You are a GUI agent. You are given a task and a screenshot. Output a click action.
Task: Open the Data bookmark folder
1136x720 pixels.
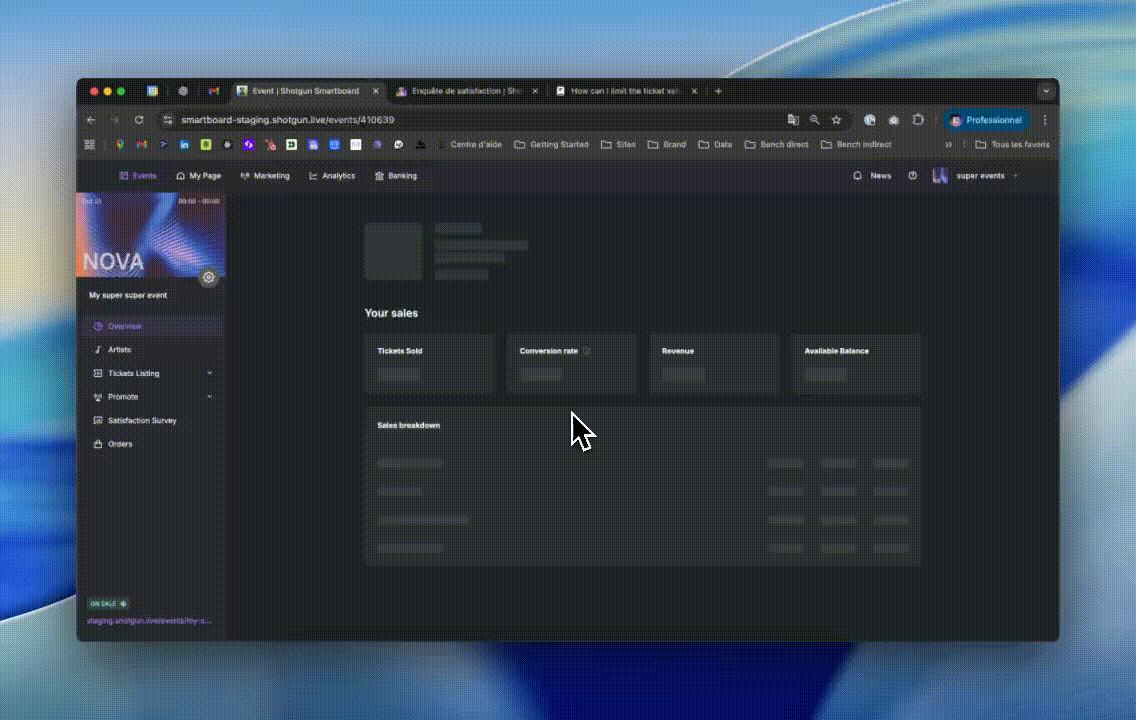point(715,145)
